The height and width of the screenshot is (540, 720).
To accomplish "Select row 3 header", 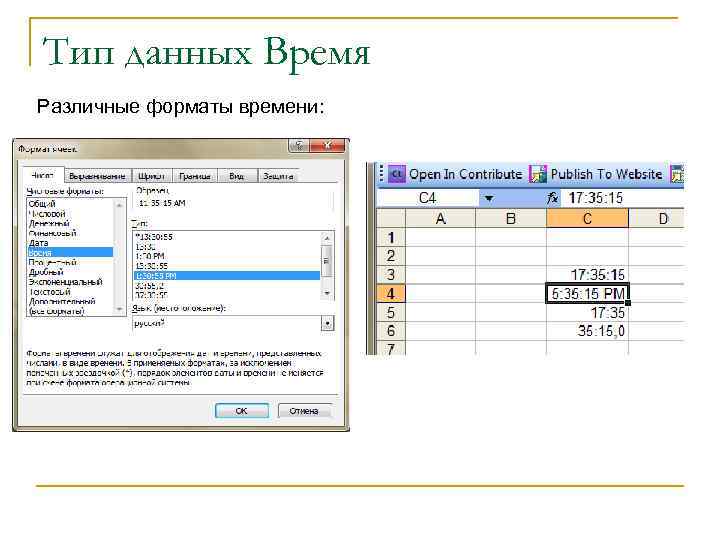I will coord(391,275).
